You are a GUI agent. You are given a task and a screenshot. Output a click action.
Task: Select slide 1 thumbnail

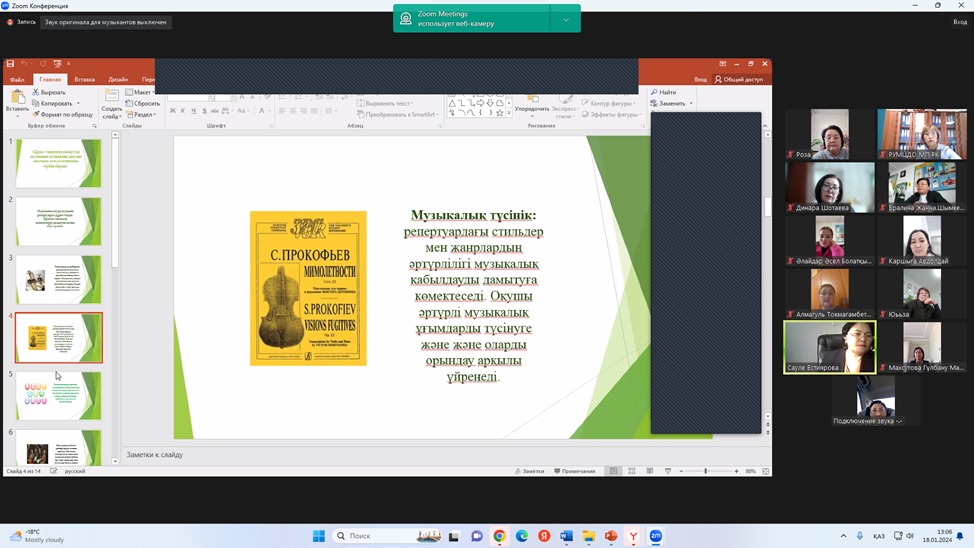(58, 163)
